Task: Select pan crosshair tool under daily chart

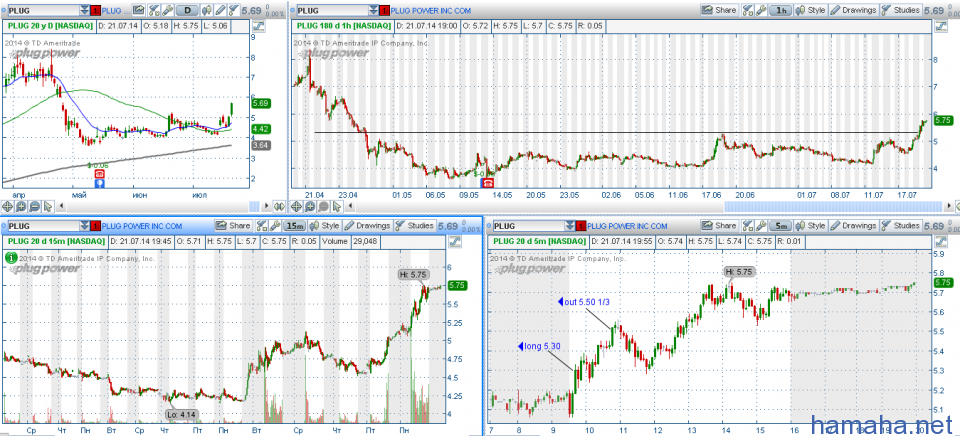Action: click(7, 206)
